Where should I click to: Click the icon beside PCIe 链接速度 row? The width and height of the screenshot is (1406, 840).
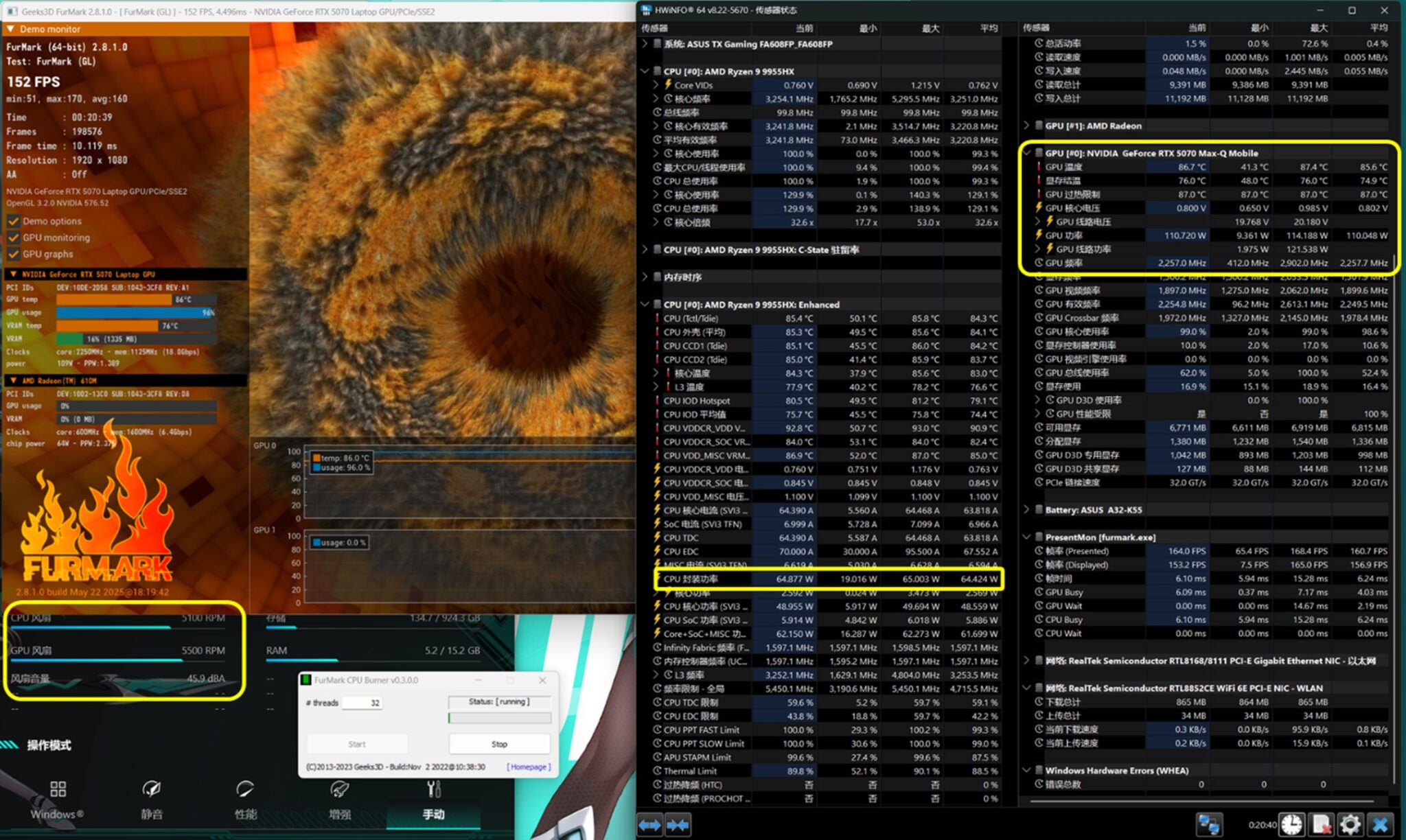pyautogui.click(x=1039, y=482)
